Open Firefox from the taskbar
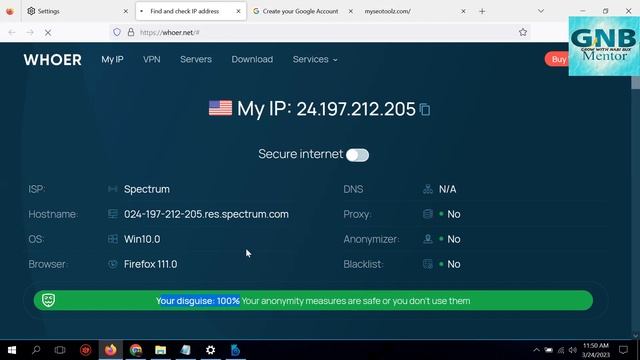Screen dimensions: 640x360 [111, 350]
